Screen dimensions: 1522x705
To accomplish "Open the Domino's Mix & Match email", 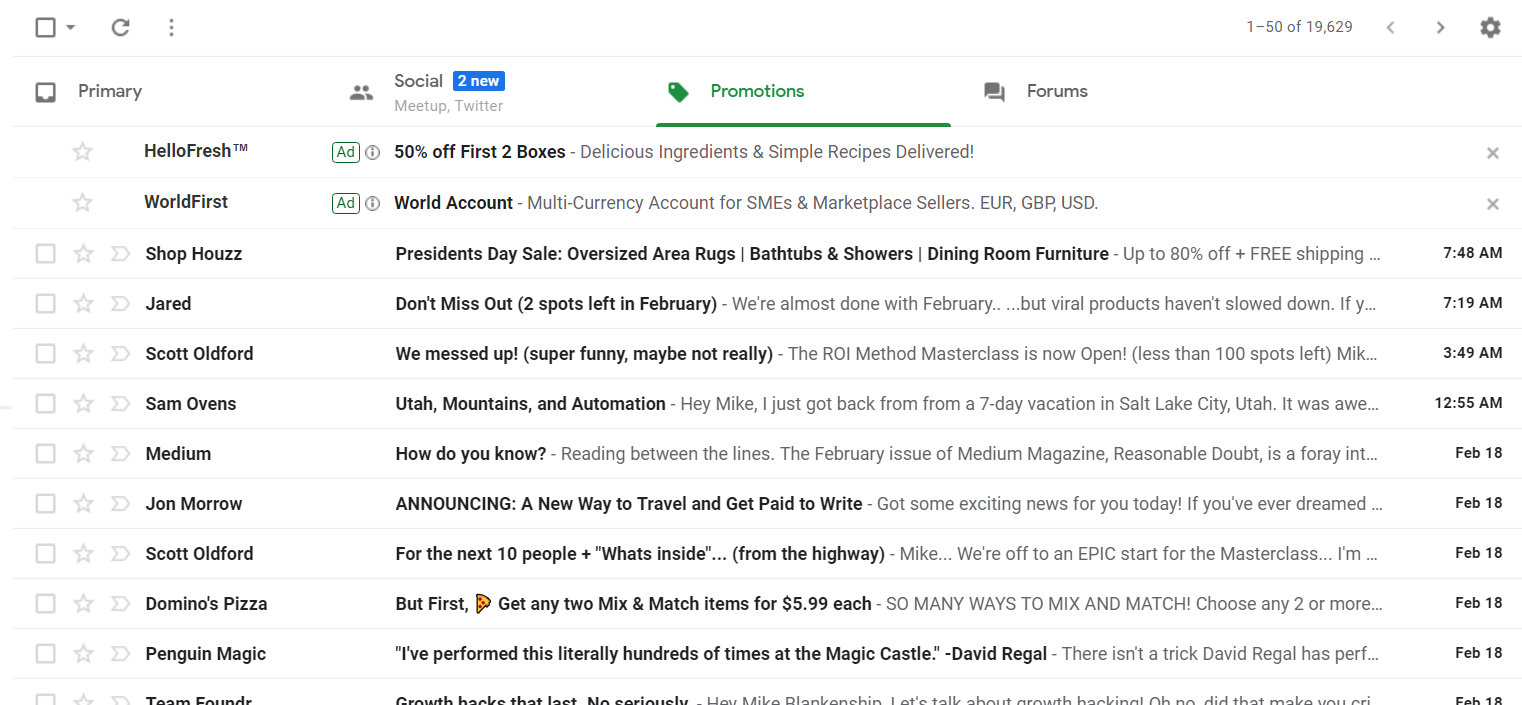I will [767, 604].
